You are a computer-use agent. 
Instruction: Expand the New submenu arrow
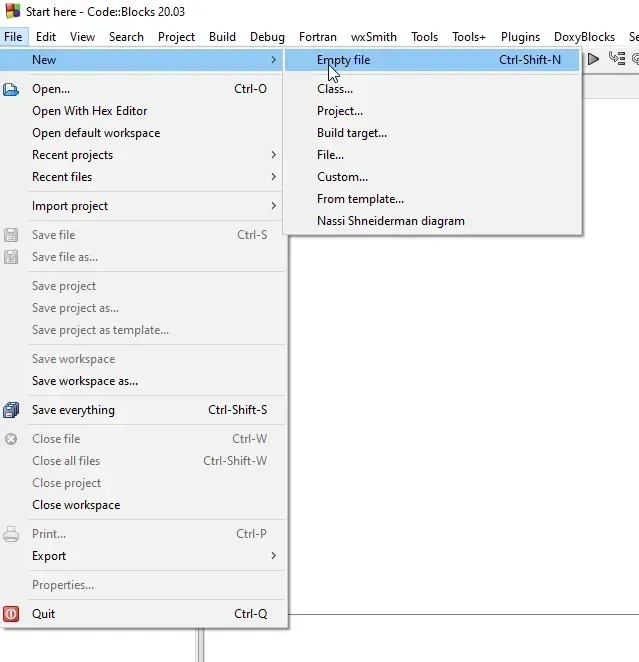[x=273, y=60]
